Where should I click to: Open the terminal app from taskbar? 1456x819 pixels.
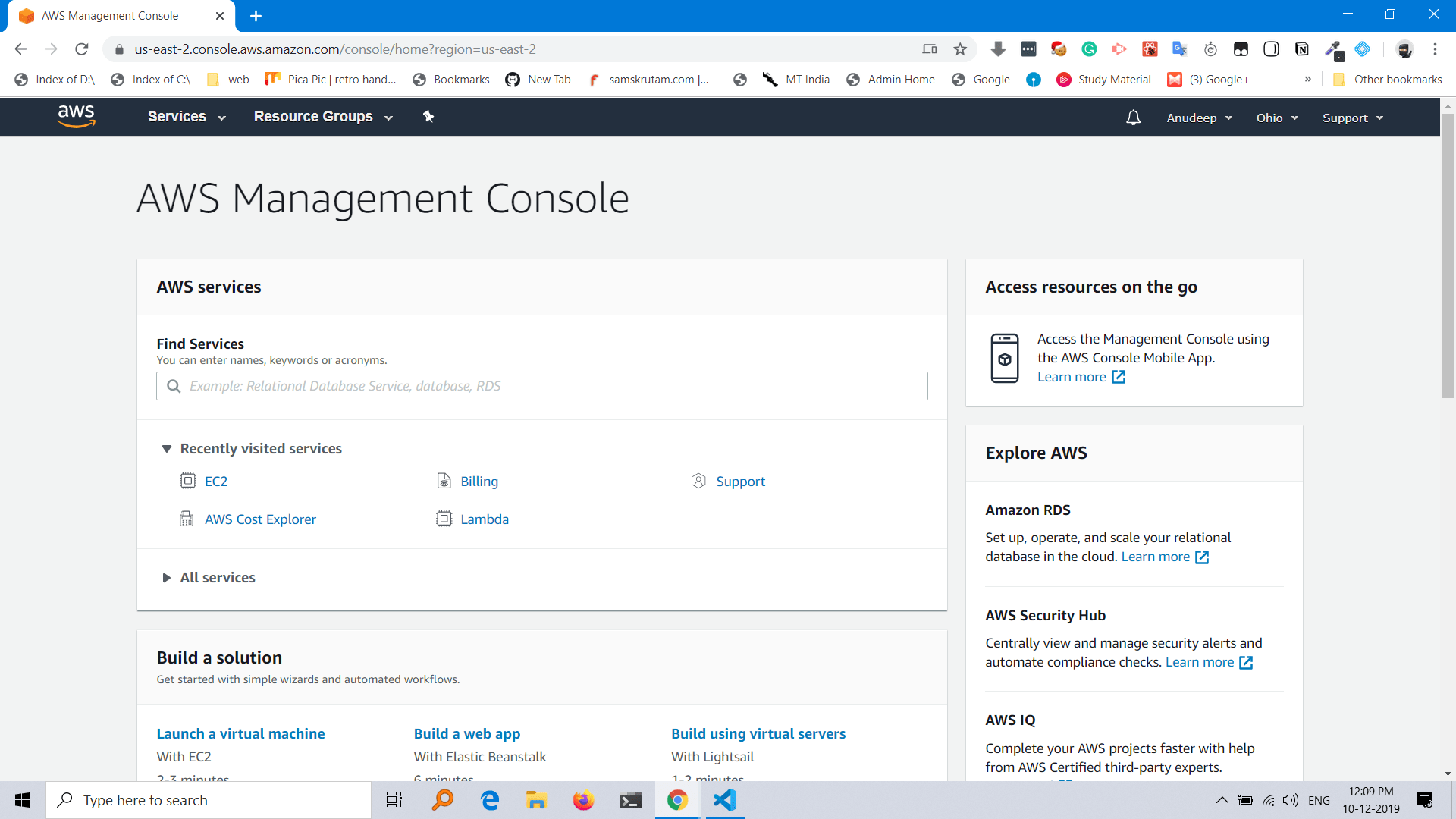click(631, 800)
